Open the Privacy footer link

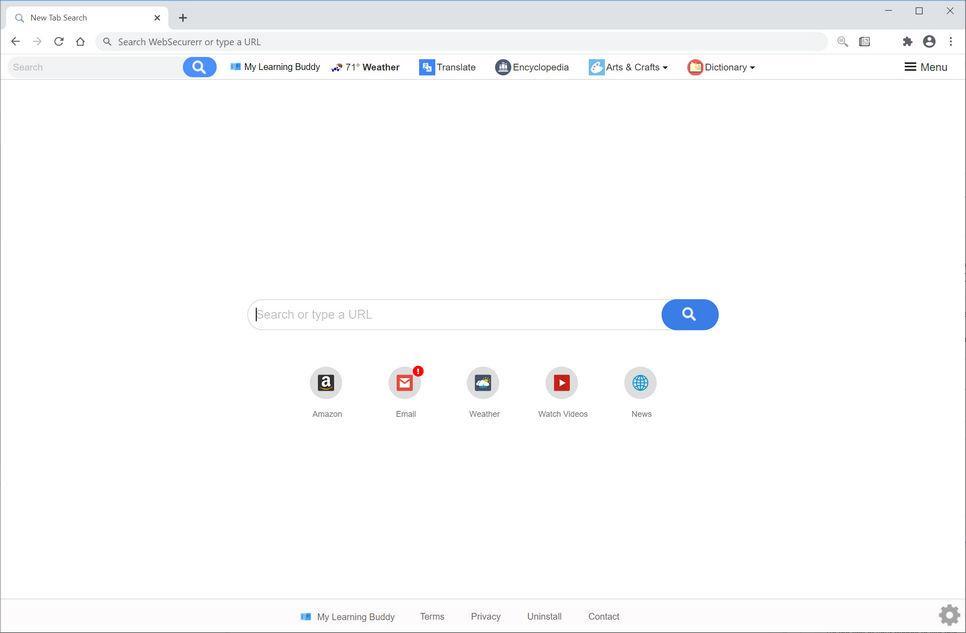tap(485, 616)
